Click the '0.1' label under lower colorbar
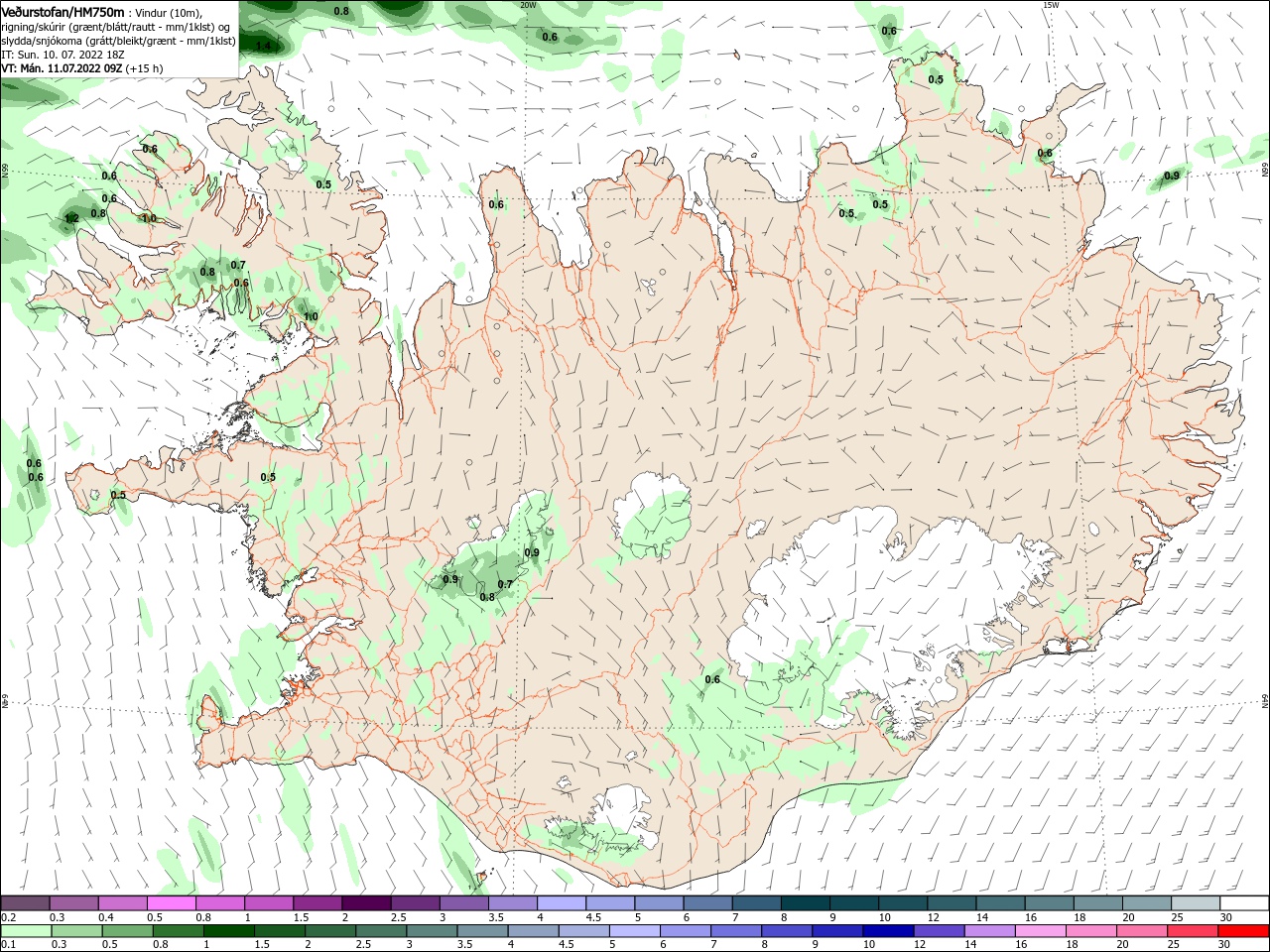Image resolution: width=1270 pixels, height=952 pixels. [x=9, y=945]
